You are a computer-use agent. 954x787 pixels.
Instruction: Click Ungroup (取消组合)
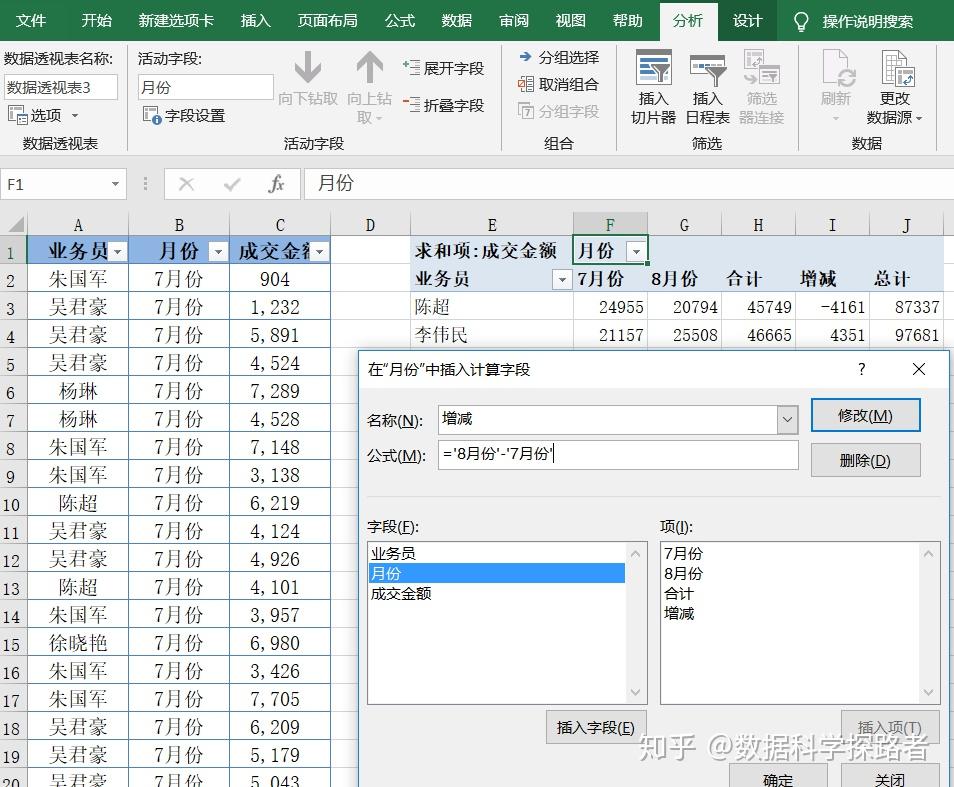tap(559, 84)
